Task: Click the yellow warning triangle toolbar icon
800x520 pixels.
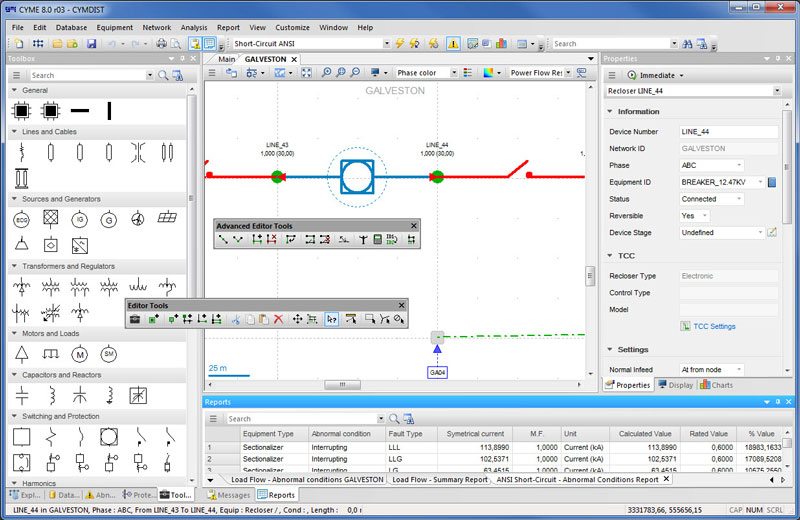Action: coord(453,44)
